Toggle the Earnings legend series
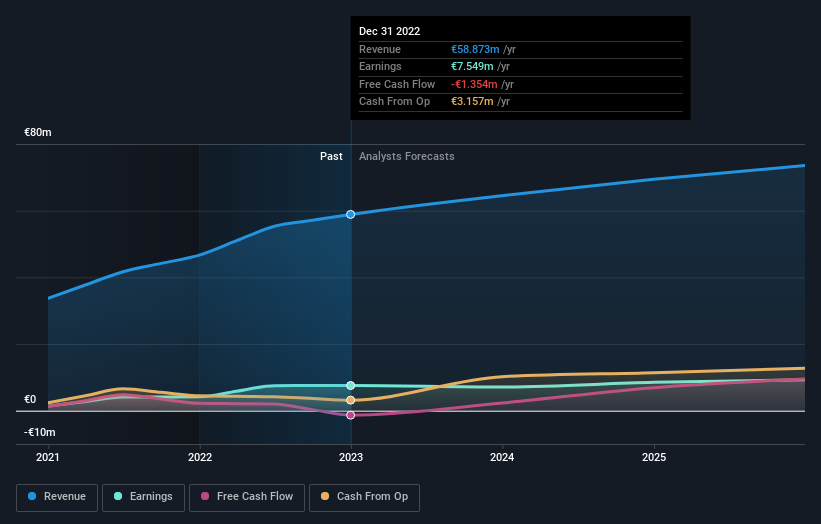The width and height of the screenshot is (821, 524). [143, 497]
